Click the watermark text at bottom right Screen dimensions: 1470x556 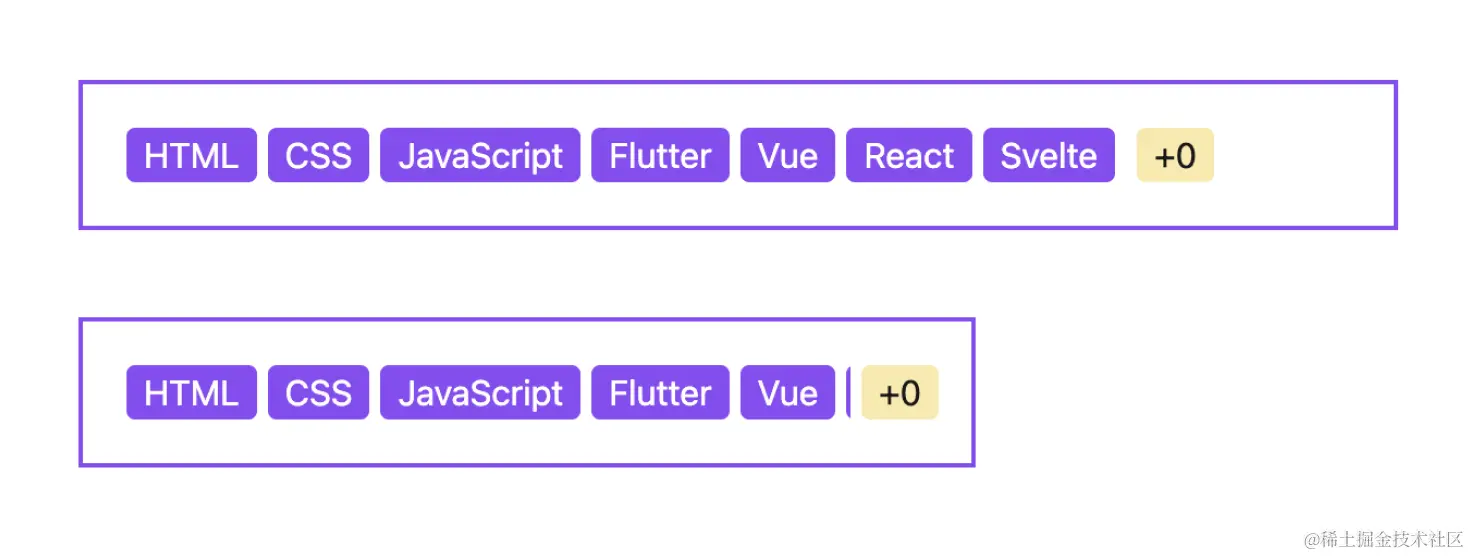pos(1383,540)
